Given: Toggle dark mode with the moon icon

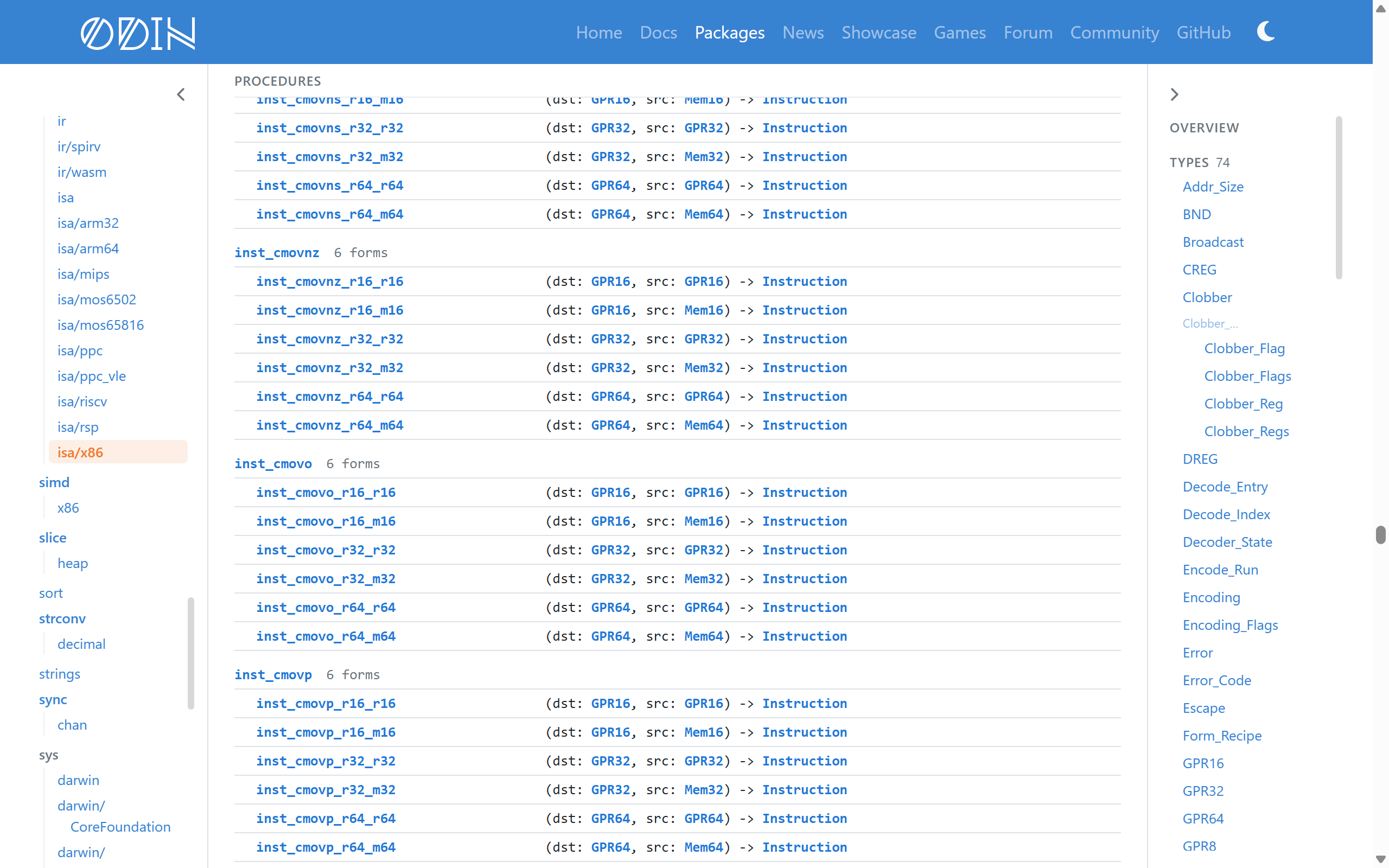Looking at the screenshot, I should tap(1266, 31).
